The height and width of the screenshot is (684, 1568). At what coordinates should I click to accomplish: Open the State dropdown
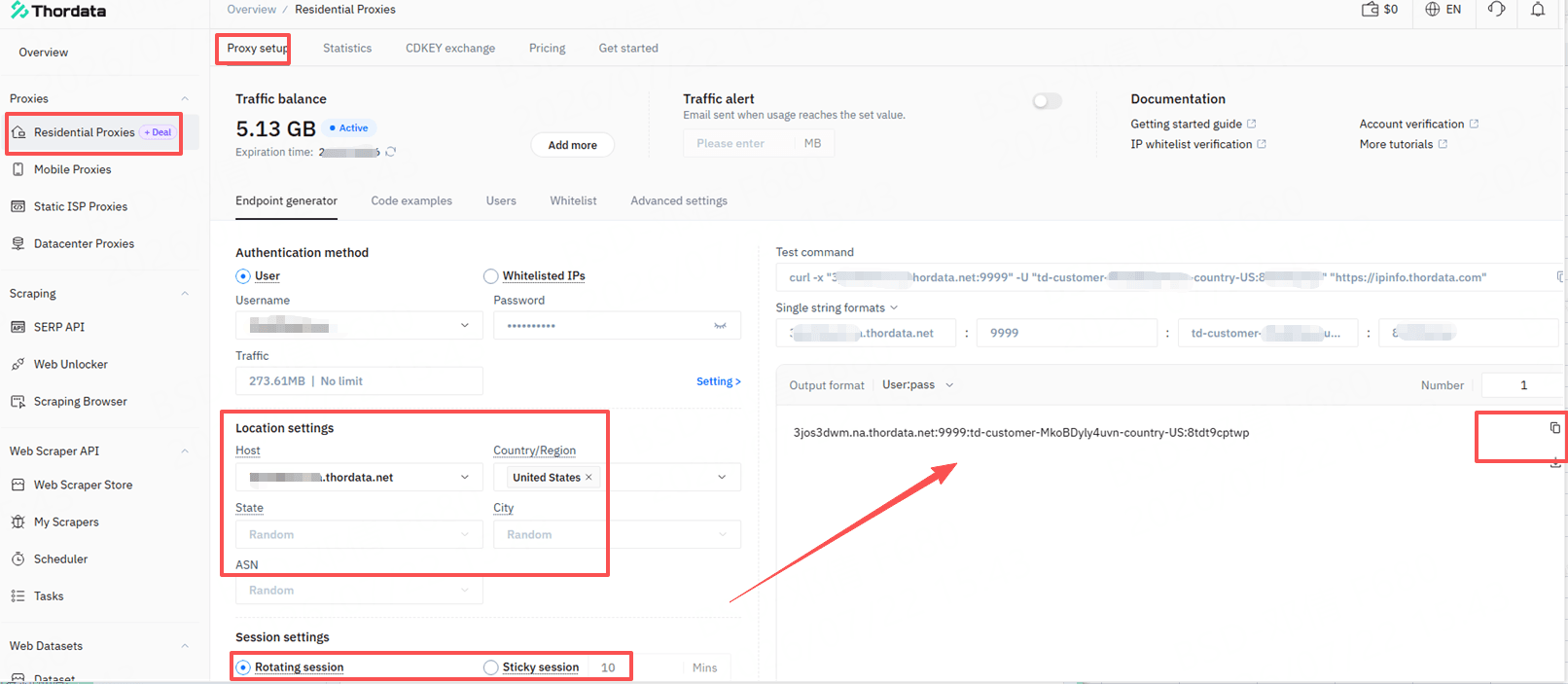(359, 534)
